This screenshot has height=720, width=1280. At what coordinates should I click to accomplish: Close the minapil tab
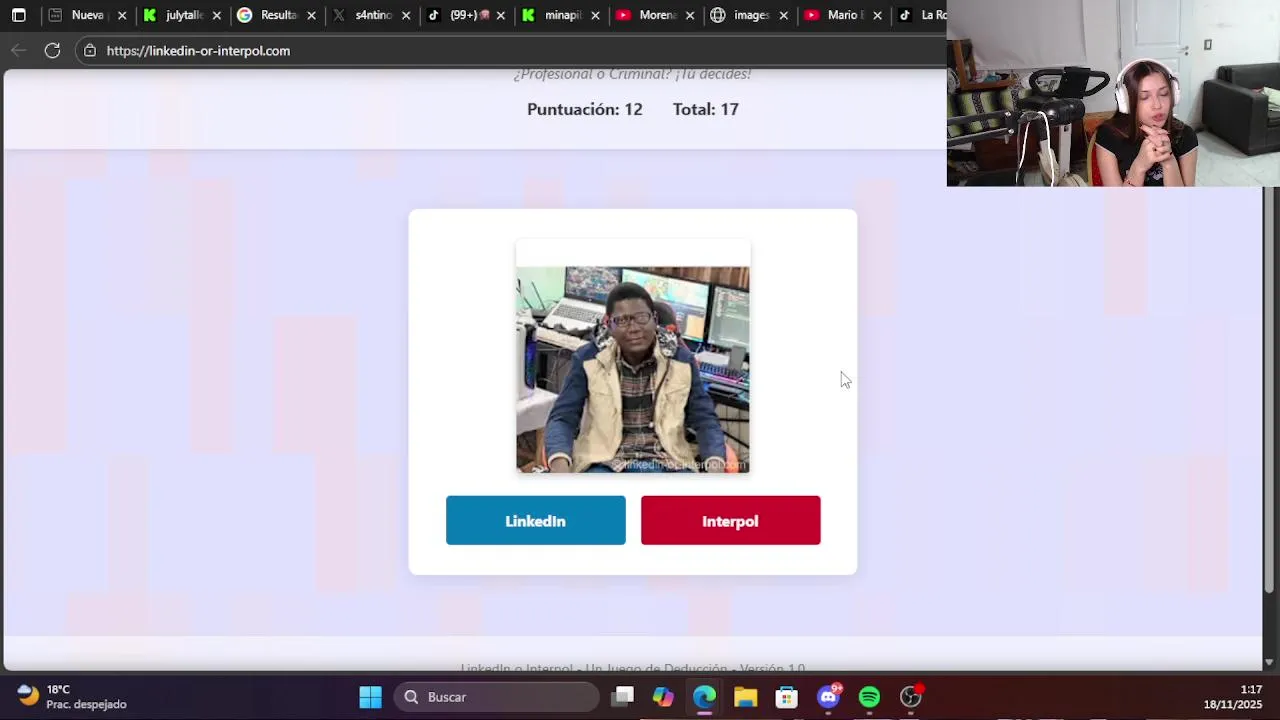(x=594, y=16)
